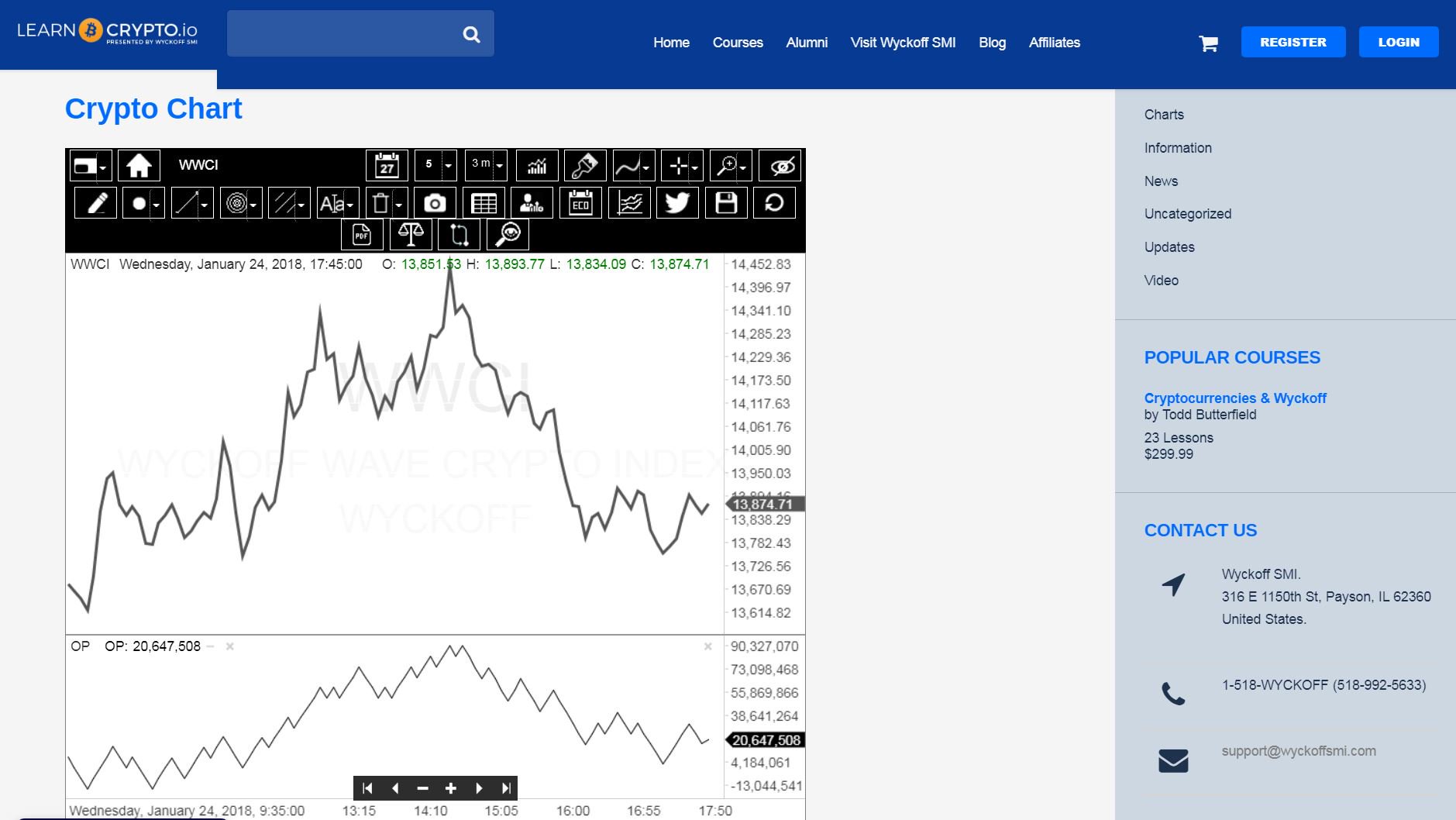Click the balance scales icon
The height and width of the screenshot is (820, 1456).
point(411,234)
